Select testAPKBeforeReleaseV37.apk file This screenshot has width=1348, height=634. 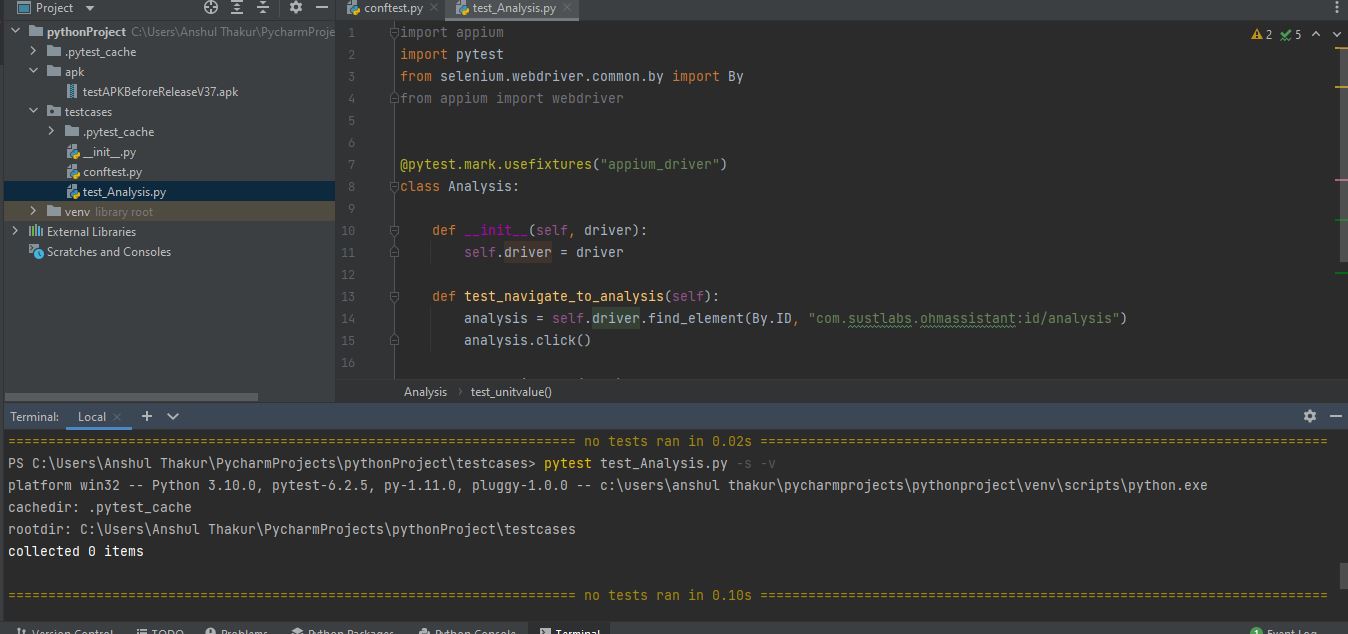point(160,92)
